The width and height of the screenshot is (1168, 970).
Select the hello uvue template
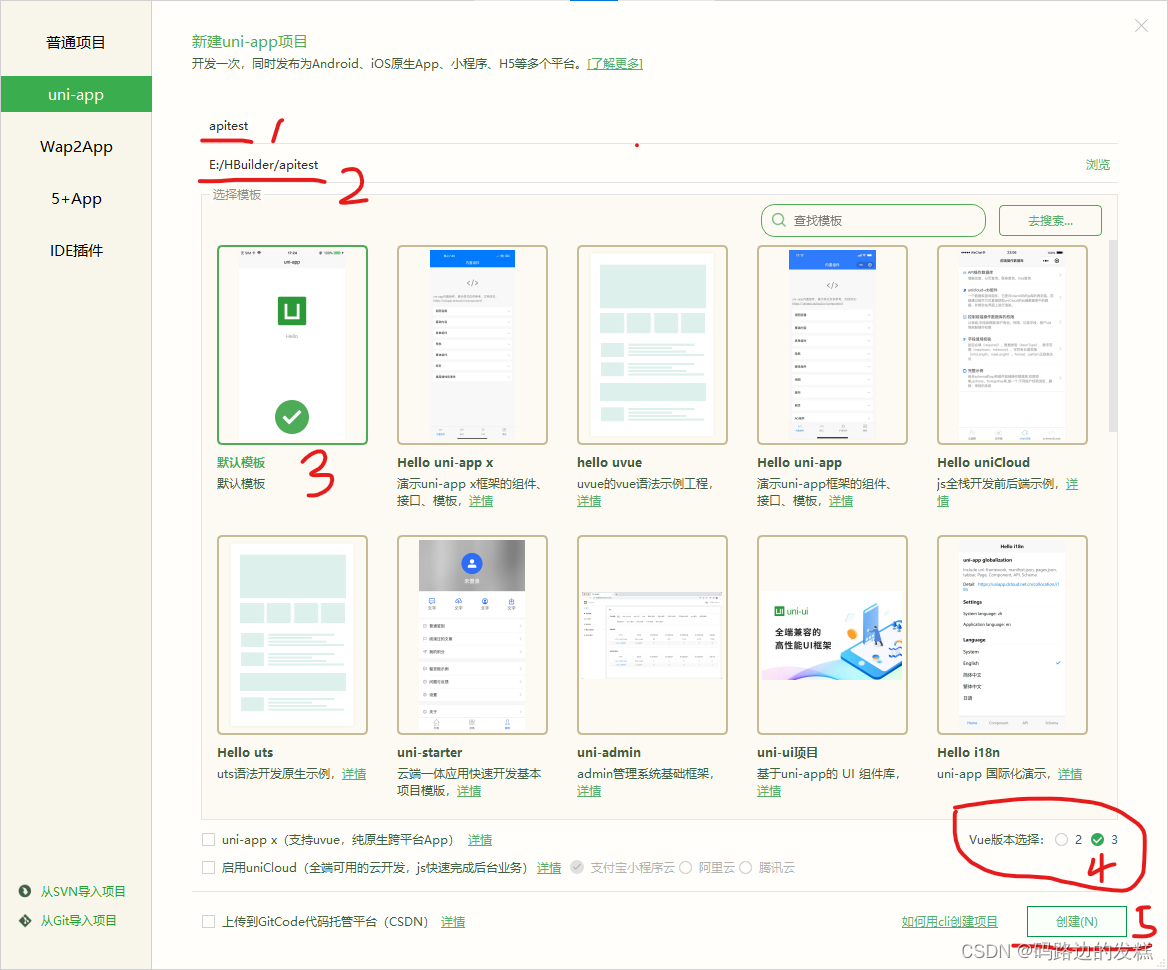[x=652, y=345]
